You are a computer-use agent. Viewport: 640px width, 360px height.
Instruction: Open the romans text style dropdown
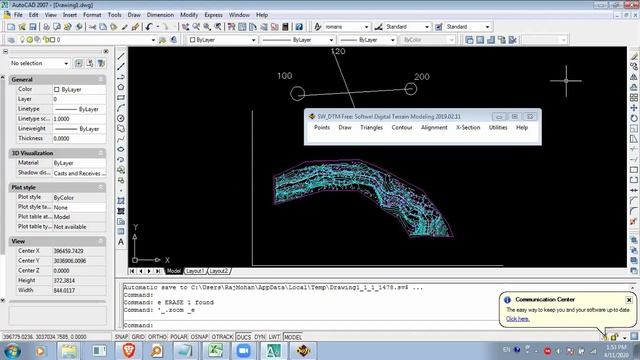(366, 27)
